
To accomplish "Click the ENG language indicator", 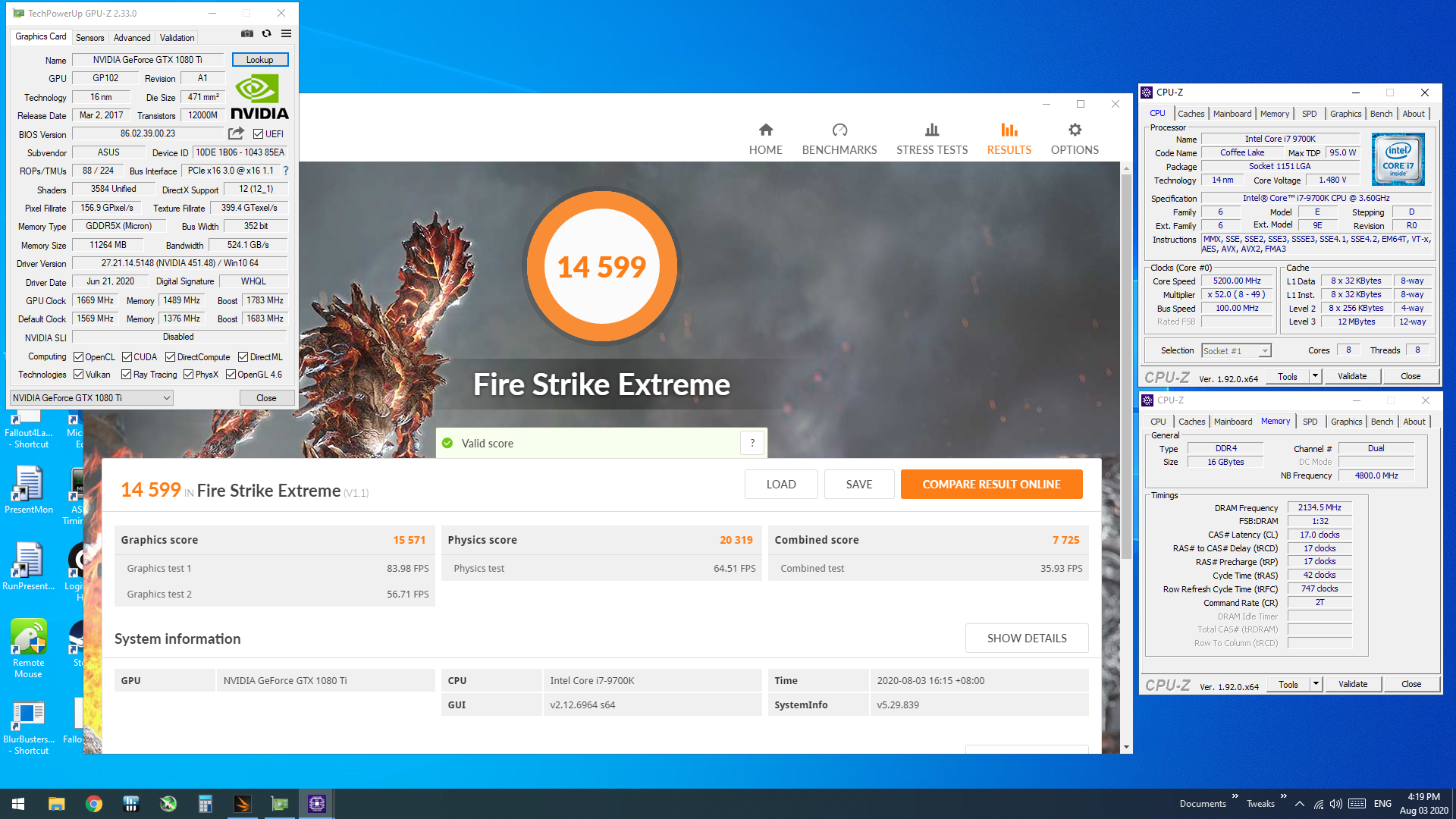I will [1382, 804].
